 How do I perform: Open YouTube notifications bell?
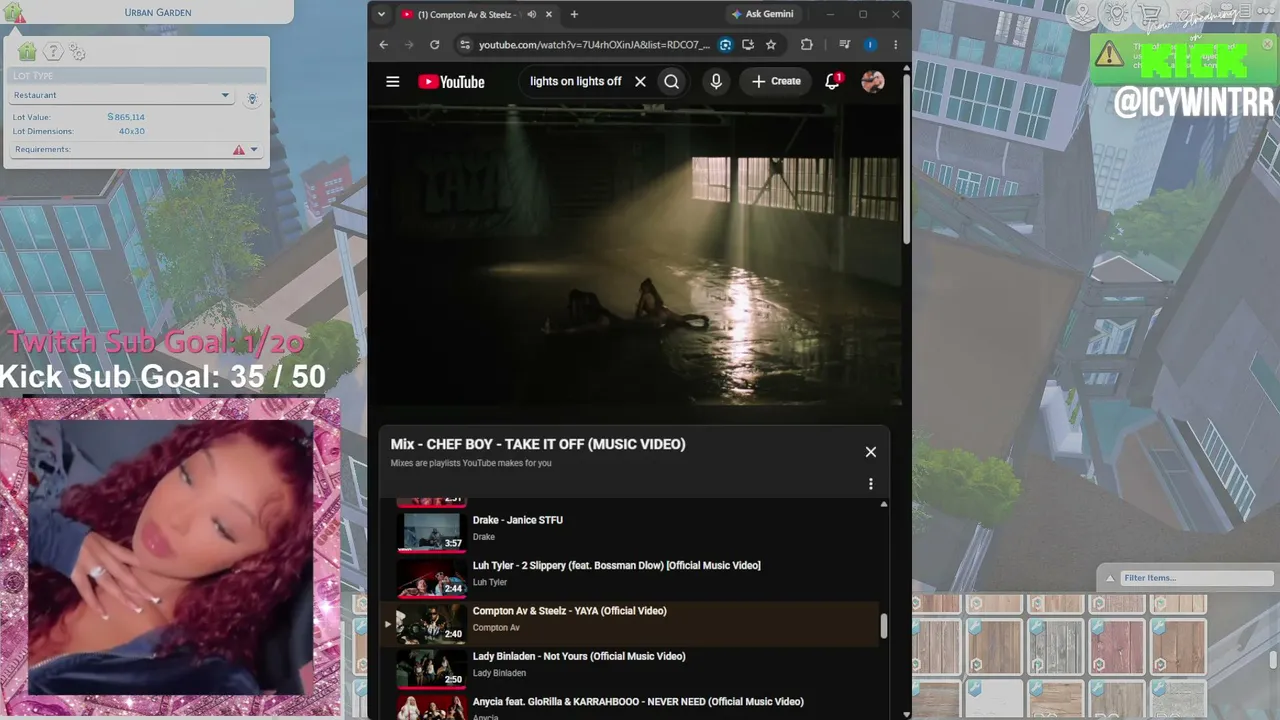pyautogui.click(x=832, y=82)
